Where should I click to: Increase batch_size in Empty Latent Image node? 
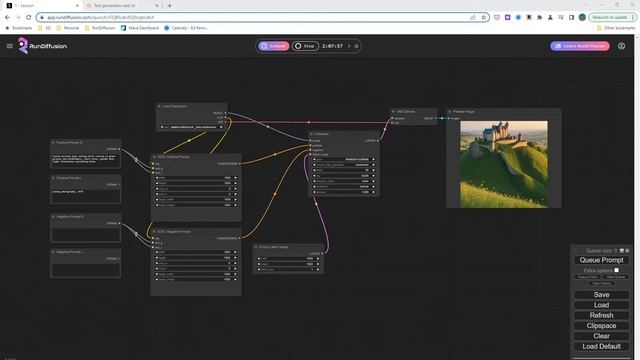coord(318,269)
